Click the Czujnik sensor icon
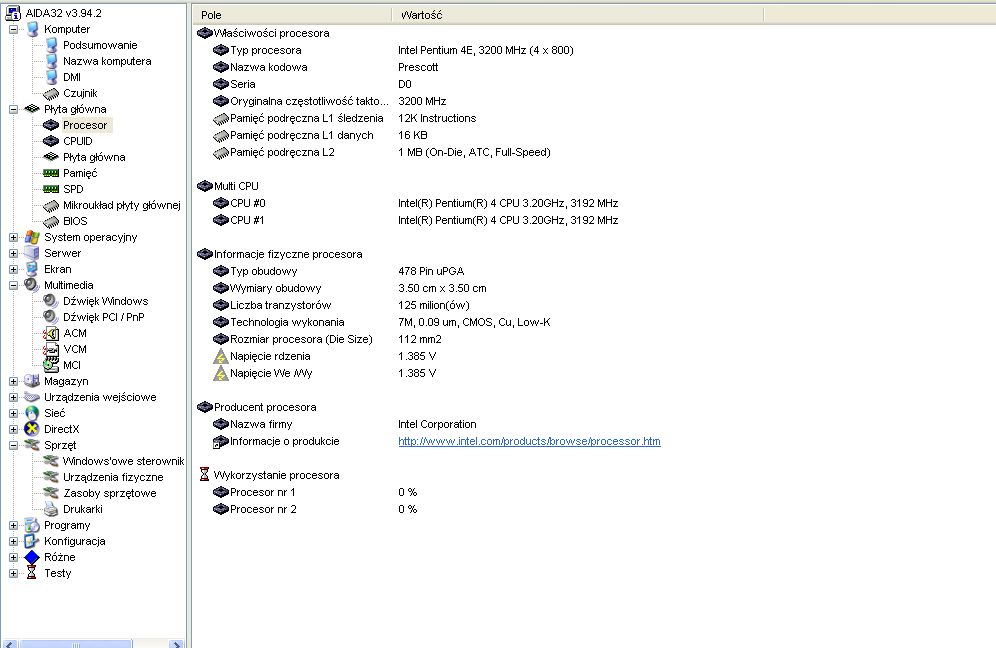Screen dimensions: 996x648 (51, 93)
